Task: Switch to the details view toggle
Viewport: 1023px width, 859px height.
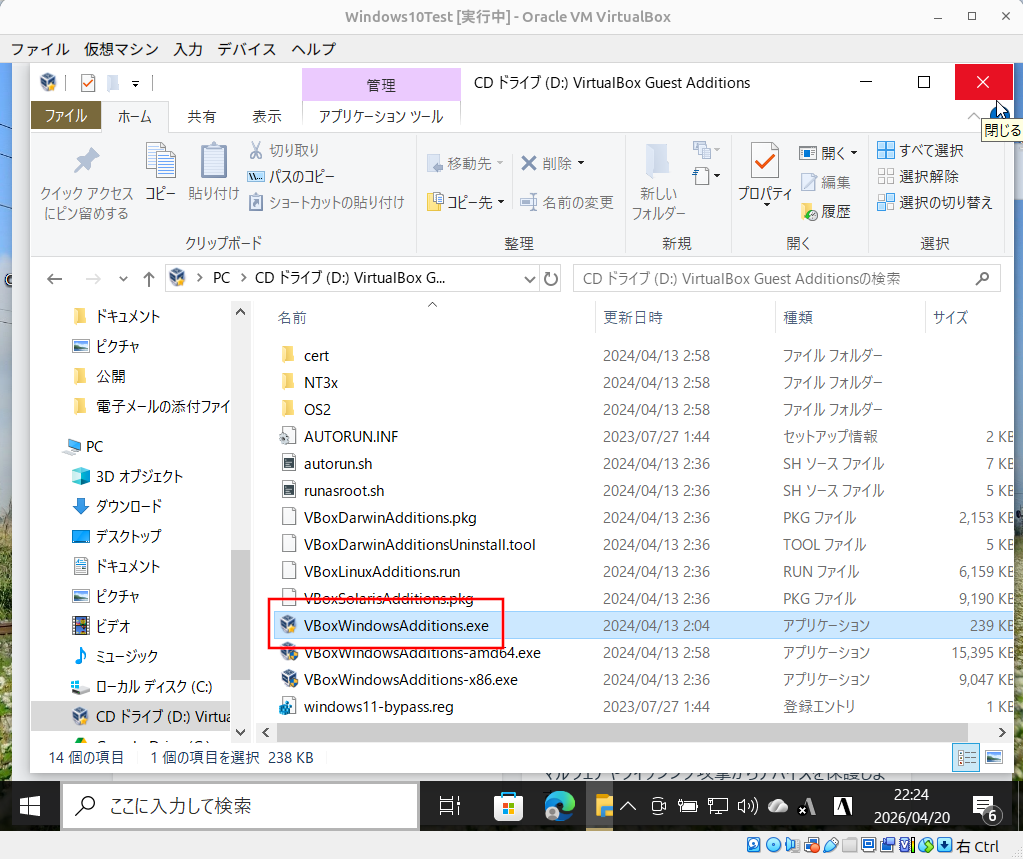Action: (x=966, y=757)
